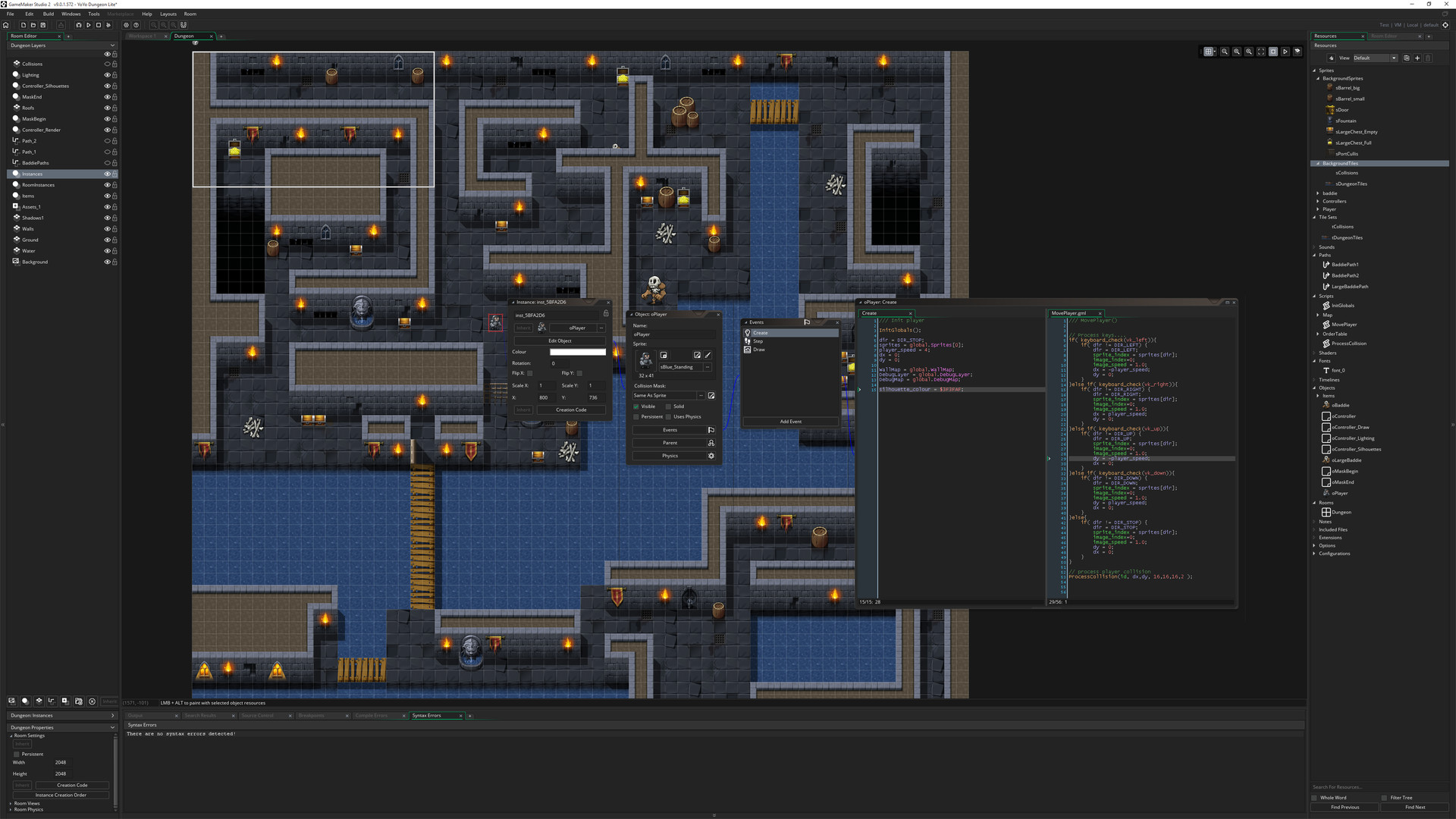Toggle the Persistent checkbox in room settings

click(16, 754)
